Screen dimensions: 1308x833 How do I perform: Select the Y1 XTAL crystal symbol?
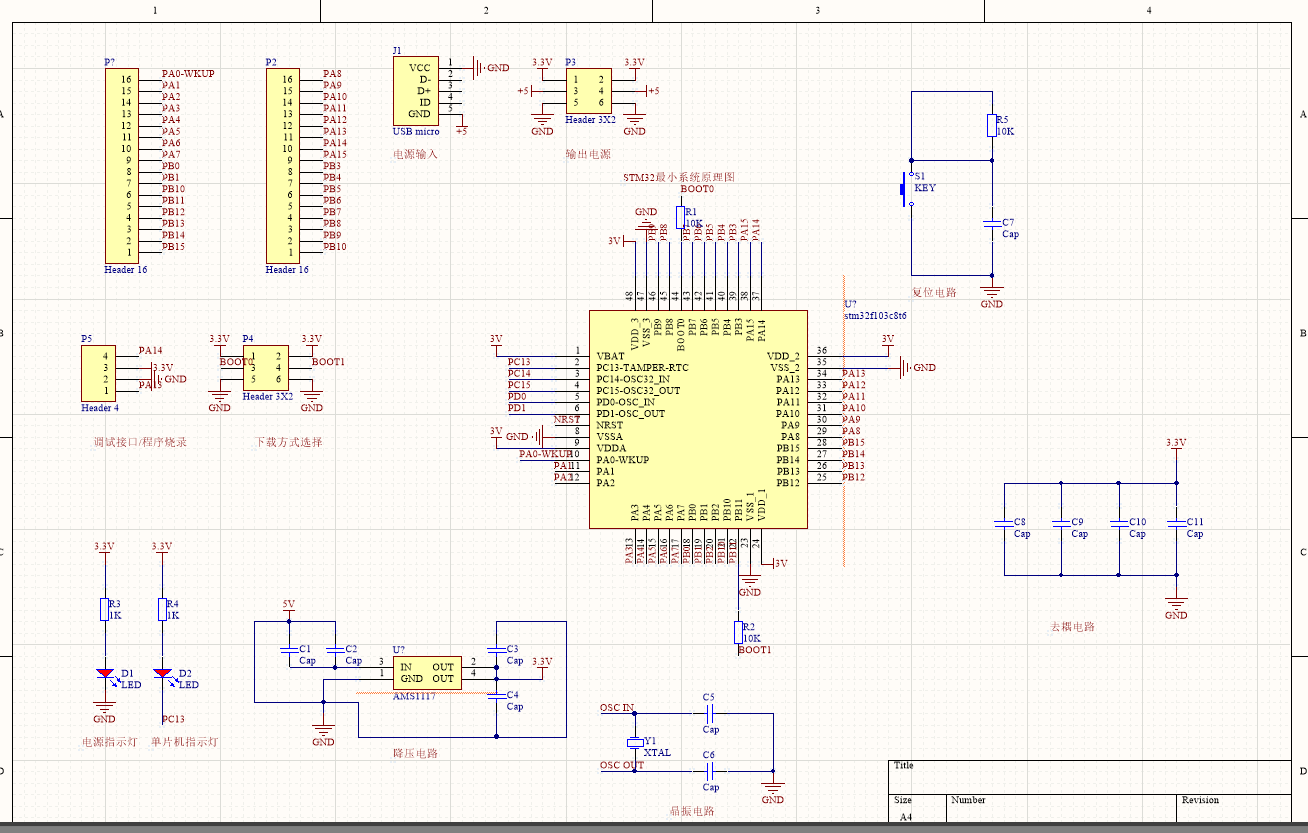coord(634,742)
